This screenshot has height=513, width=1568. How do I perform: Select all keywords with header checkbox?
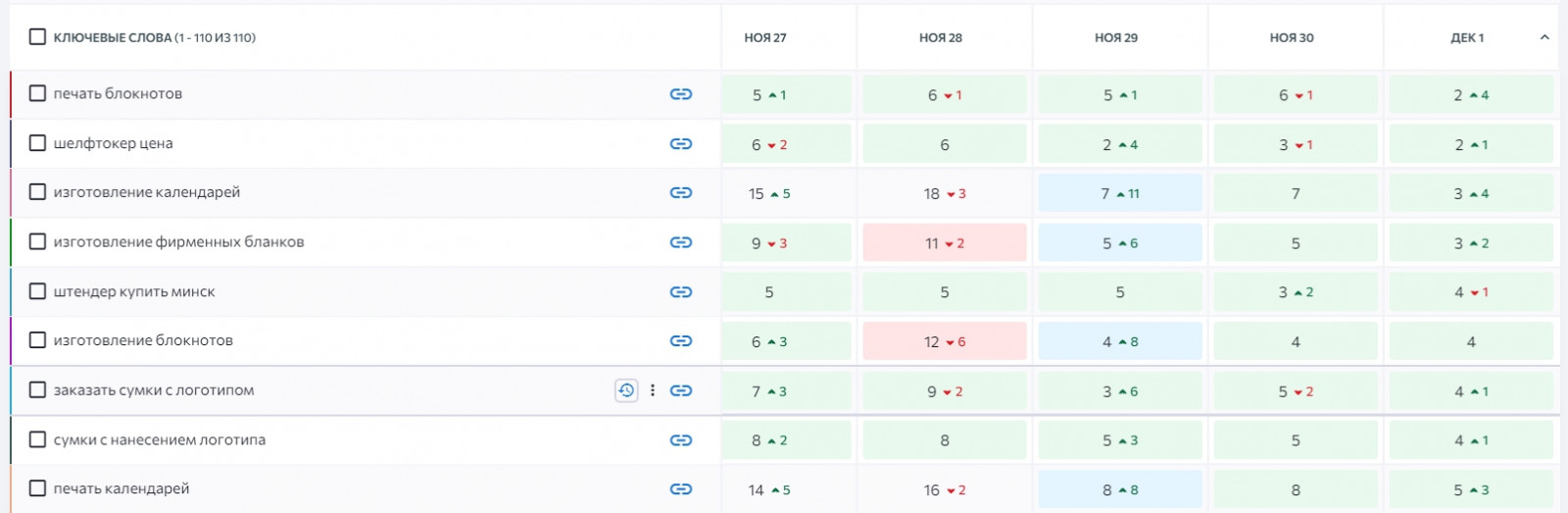(x=37, y=37)
